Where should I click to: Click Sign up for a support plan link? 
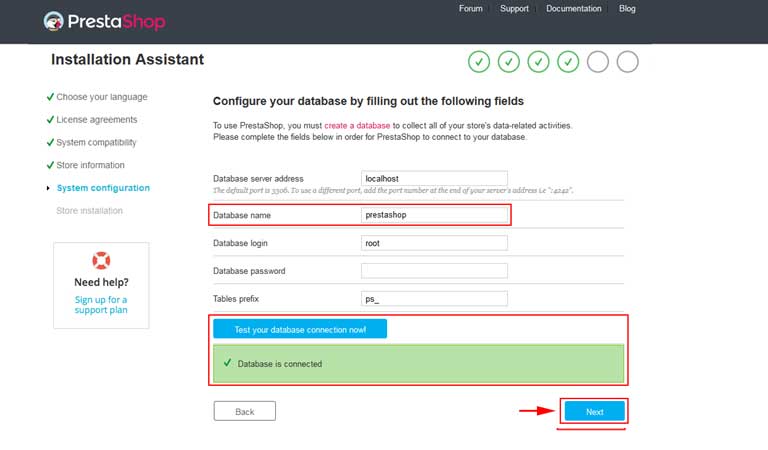tap(101, 305)
